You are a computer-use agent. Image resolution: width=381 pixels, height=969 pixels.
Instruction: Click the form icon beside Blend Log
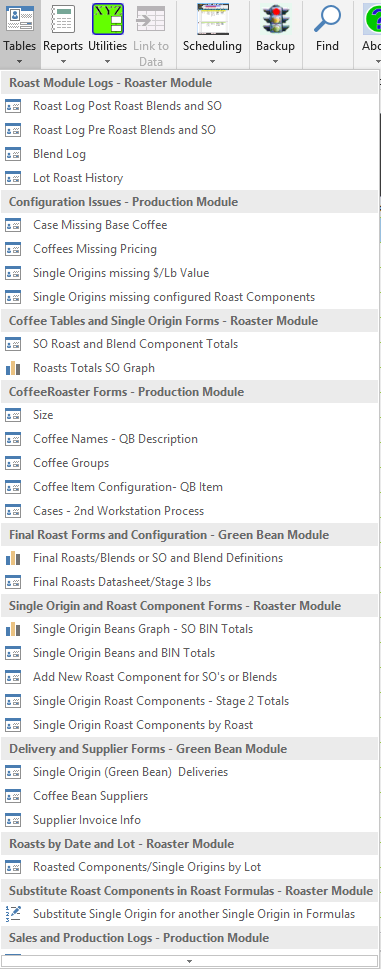pyautogui.click(x=13, y=154)
